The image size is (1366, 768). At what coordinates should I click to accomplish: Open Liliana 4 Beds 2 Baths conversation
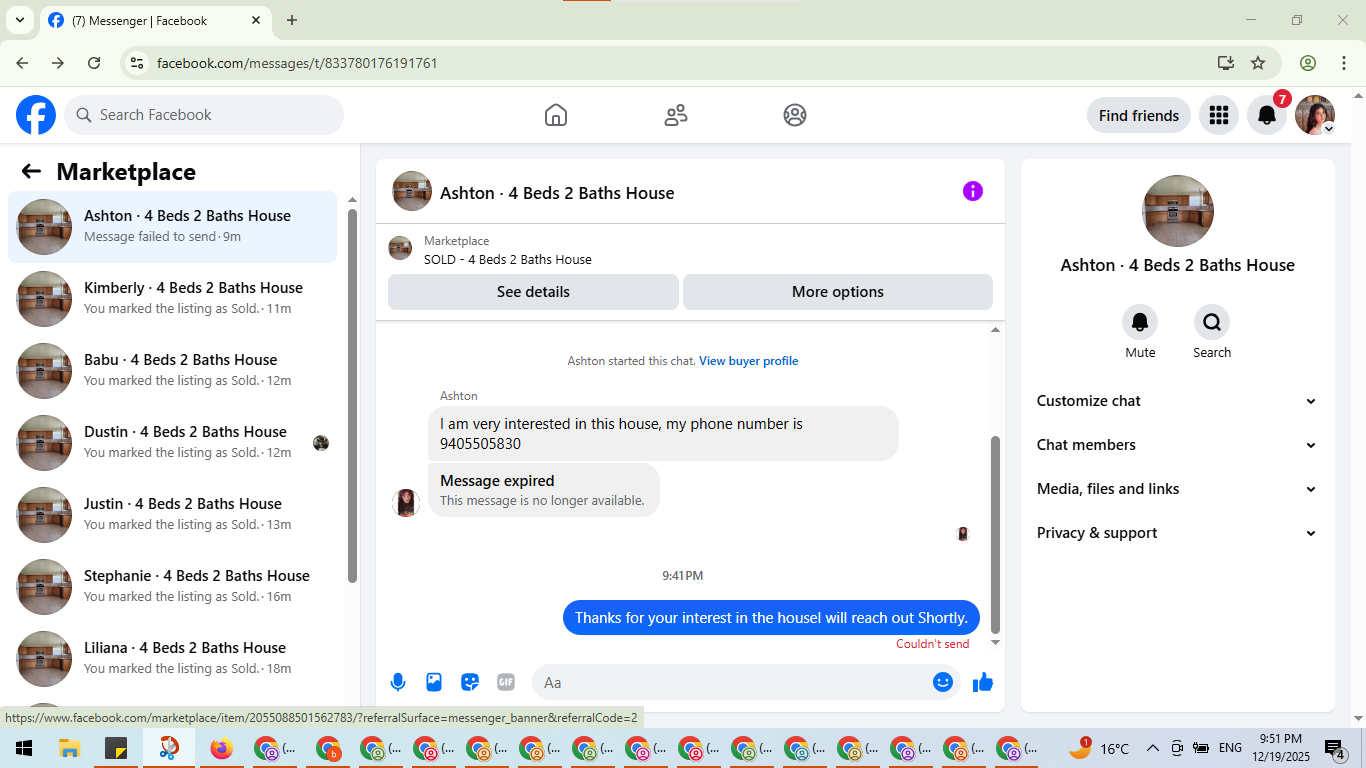(x=173, y=659)
